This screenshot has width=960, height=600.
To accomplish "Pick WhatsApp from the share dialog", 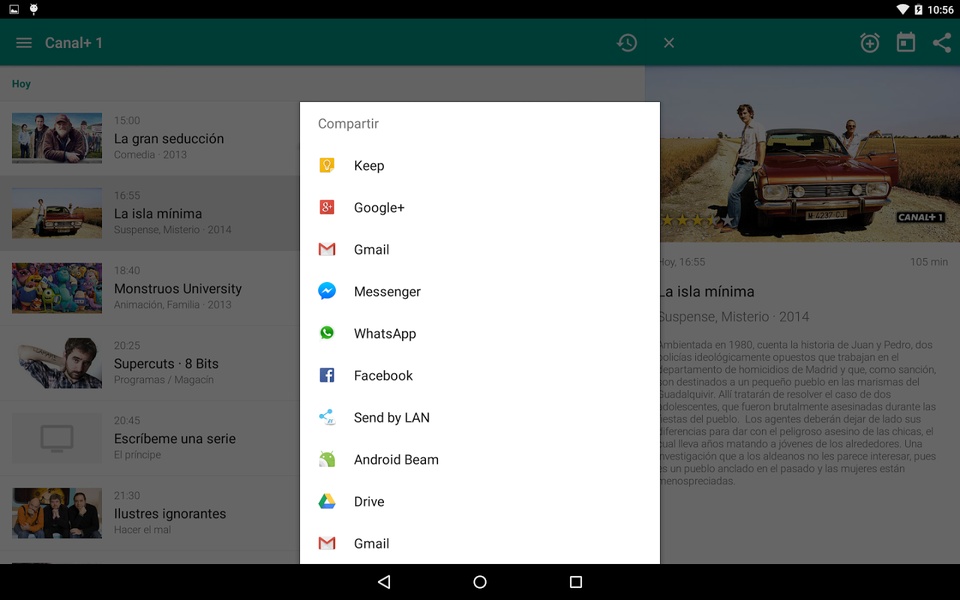I will 479,334.
